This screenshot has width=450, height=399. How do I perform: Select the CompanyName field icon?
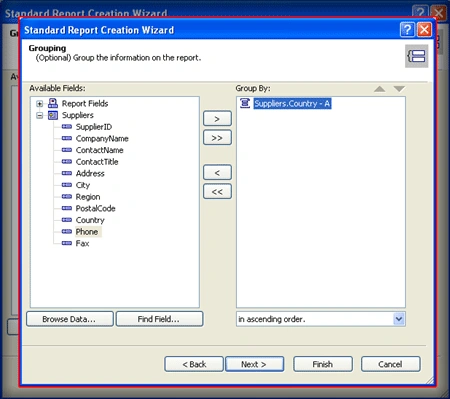[67, 138]
